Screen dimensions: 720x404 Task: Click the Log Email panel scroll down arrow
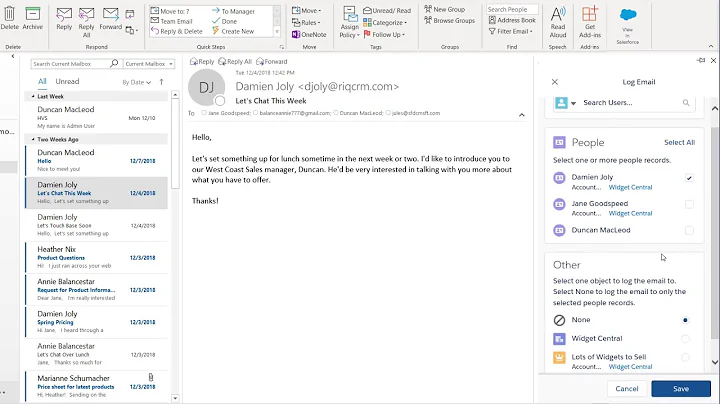(714, 362)
